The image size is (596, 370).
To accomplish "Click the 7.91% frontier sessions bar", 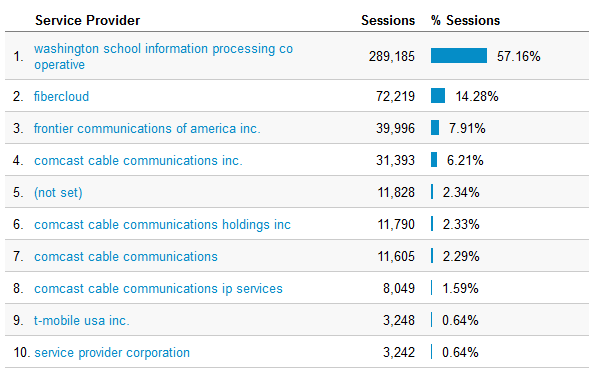I will 435,127.
